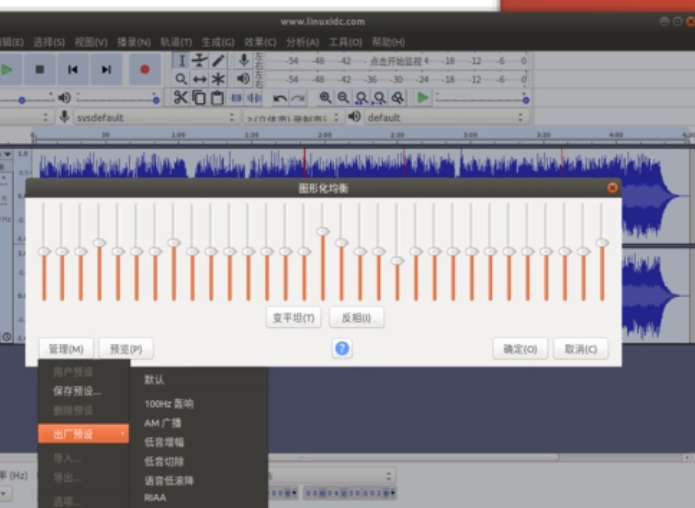Click the 取消(C) cancel button
695x508 pixels.
click(581, 349)
